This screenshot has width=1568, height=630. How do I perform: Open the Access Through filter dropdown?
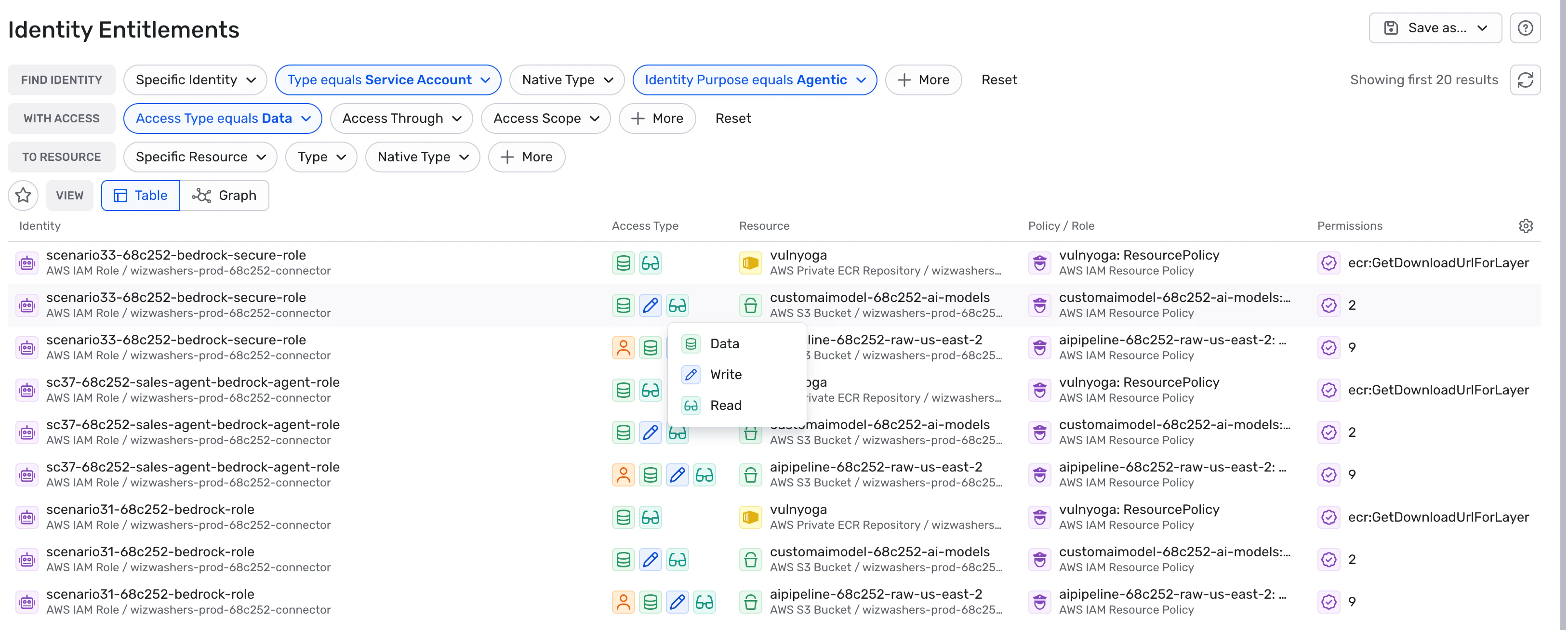pyautogui.click(x=401, y=118)
